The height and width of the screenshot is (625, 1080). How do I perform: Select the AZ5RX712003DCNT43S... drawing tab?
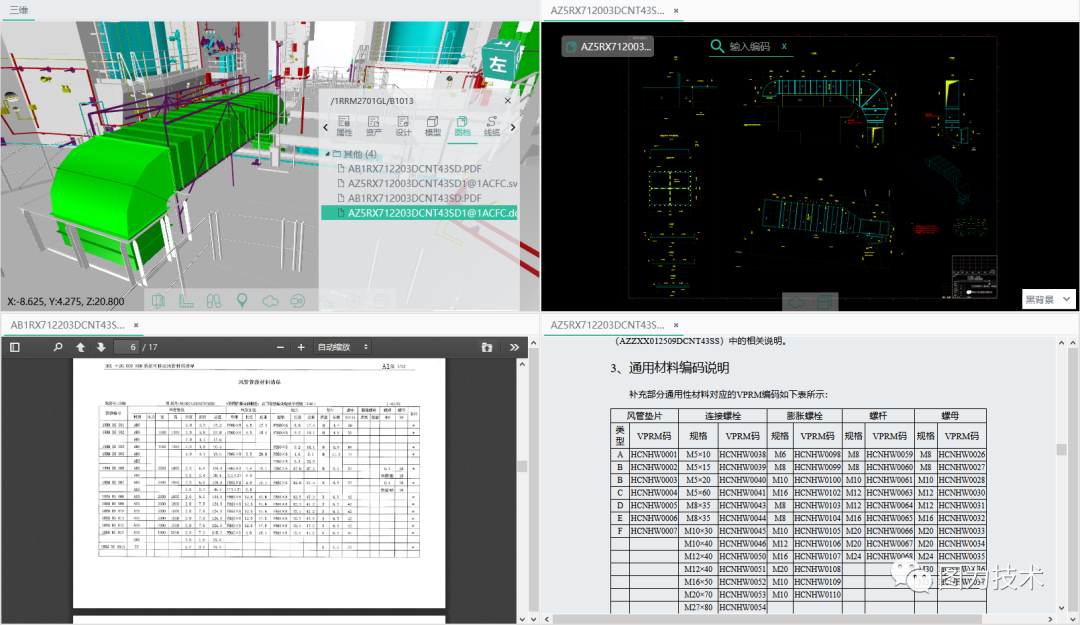[x=607, y=10]
